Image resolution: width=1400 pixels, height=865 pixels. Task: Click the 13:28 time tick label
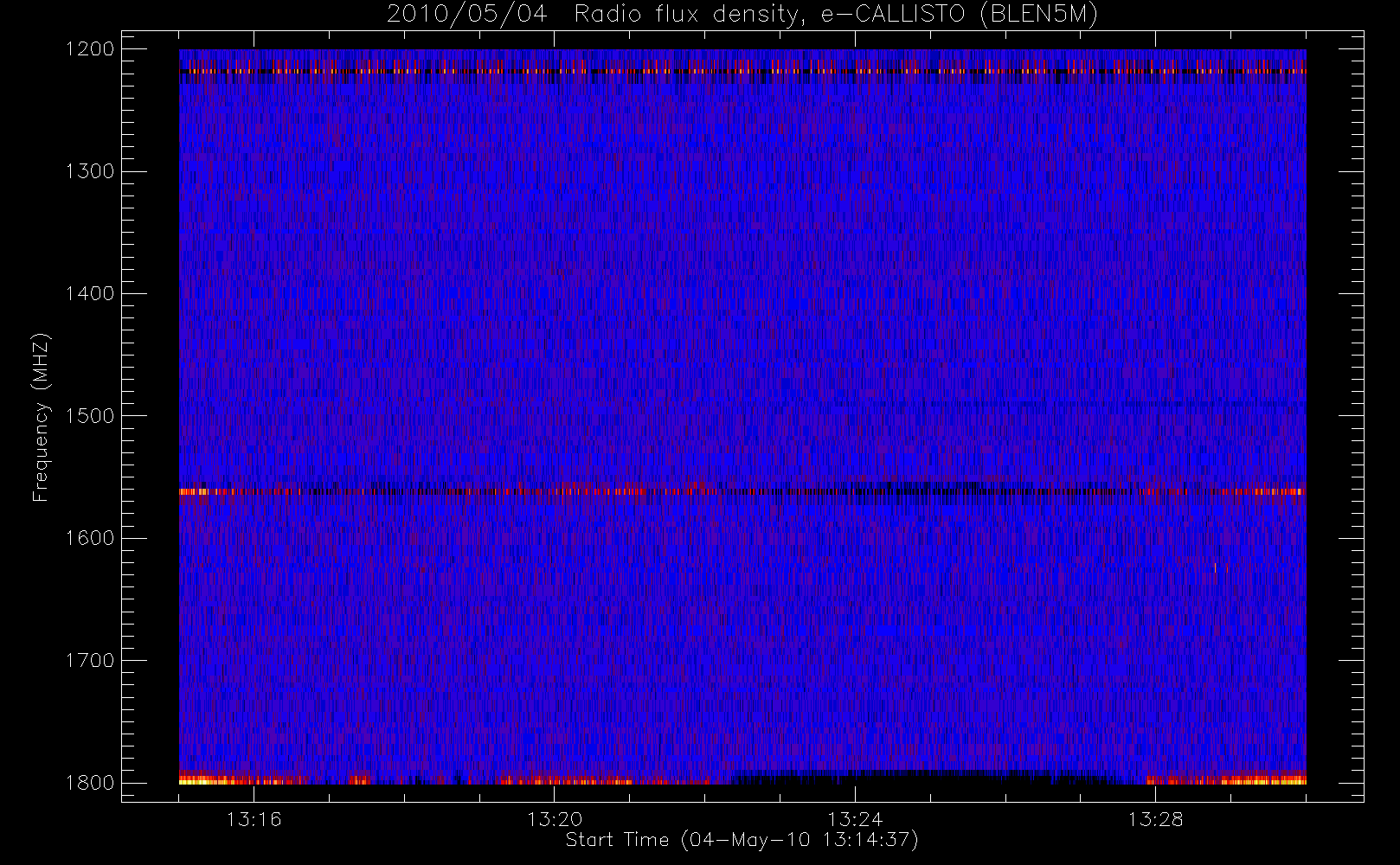(1155, 819)
